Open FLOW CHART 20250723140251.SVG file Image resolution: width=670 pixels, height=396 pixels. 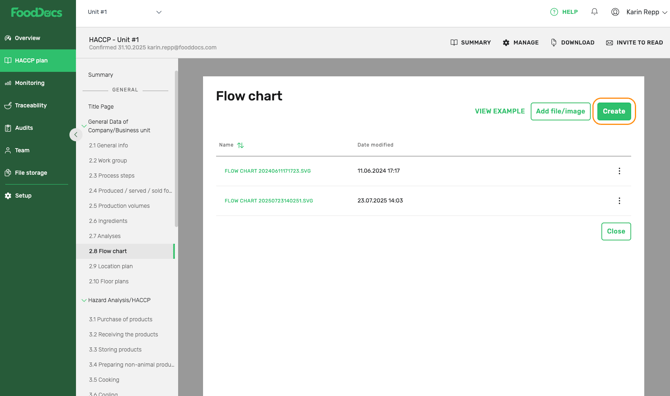(x=269, y=201)
